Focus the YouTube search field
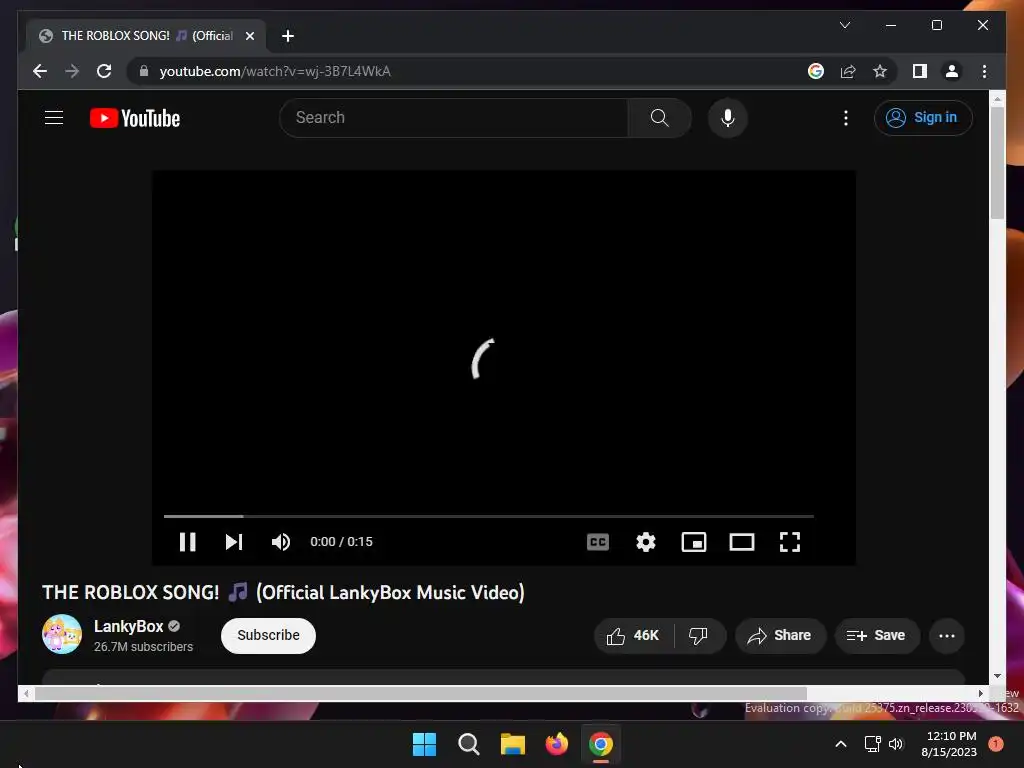 [x=454, y=118]
